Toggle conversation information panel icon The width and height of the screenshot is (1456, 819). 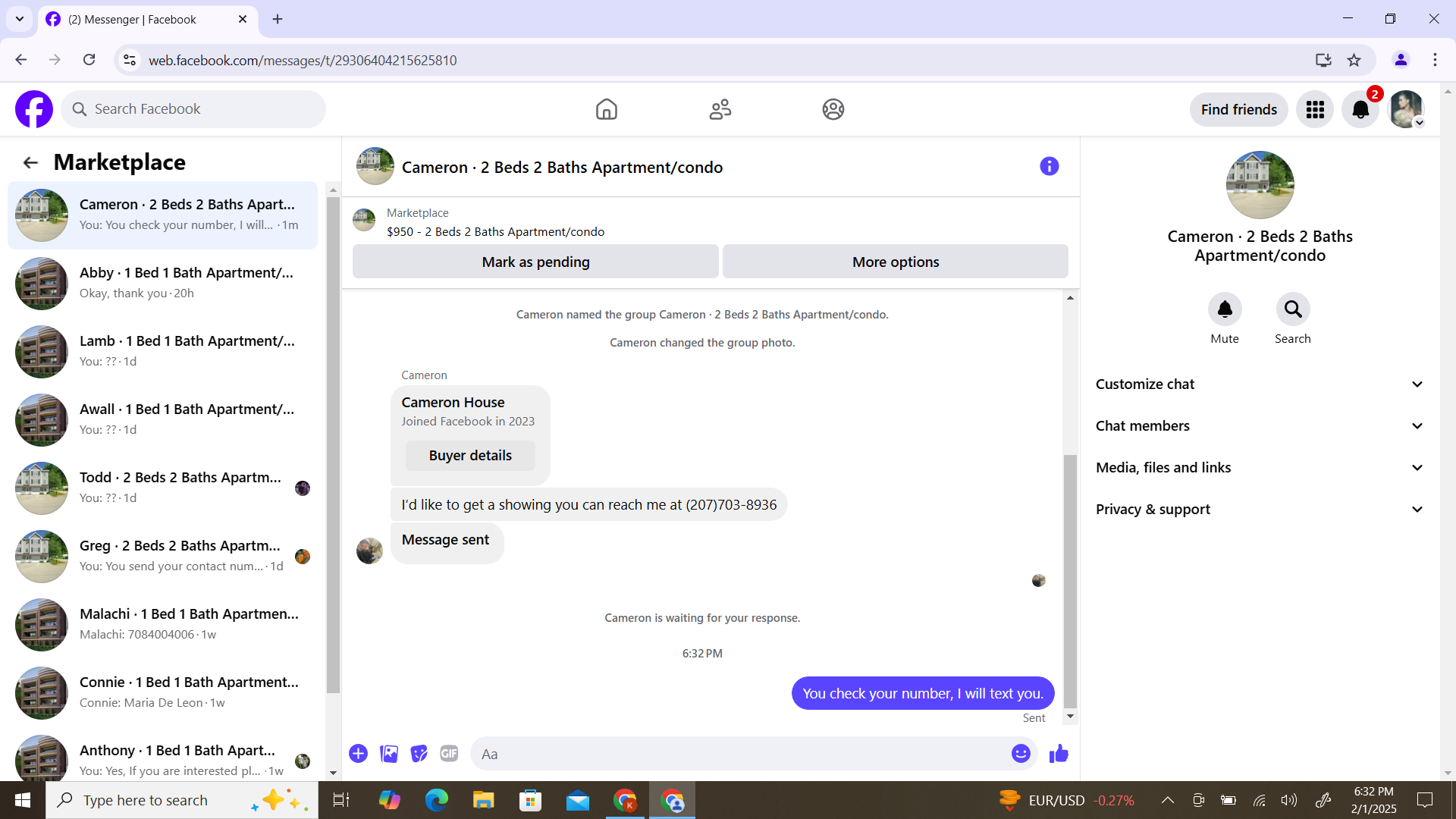pos(1049,167)
